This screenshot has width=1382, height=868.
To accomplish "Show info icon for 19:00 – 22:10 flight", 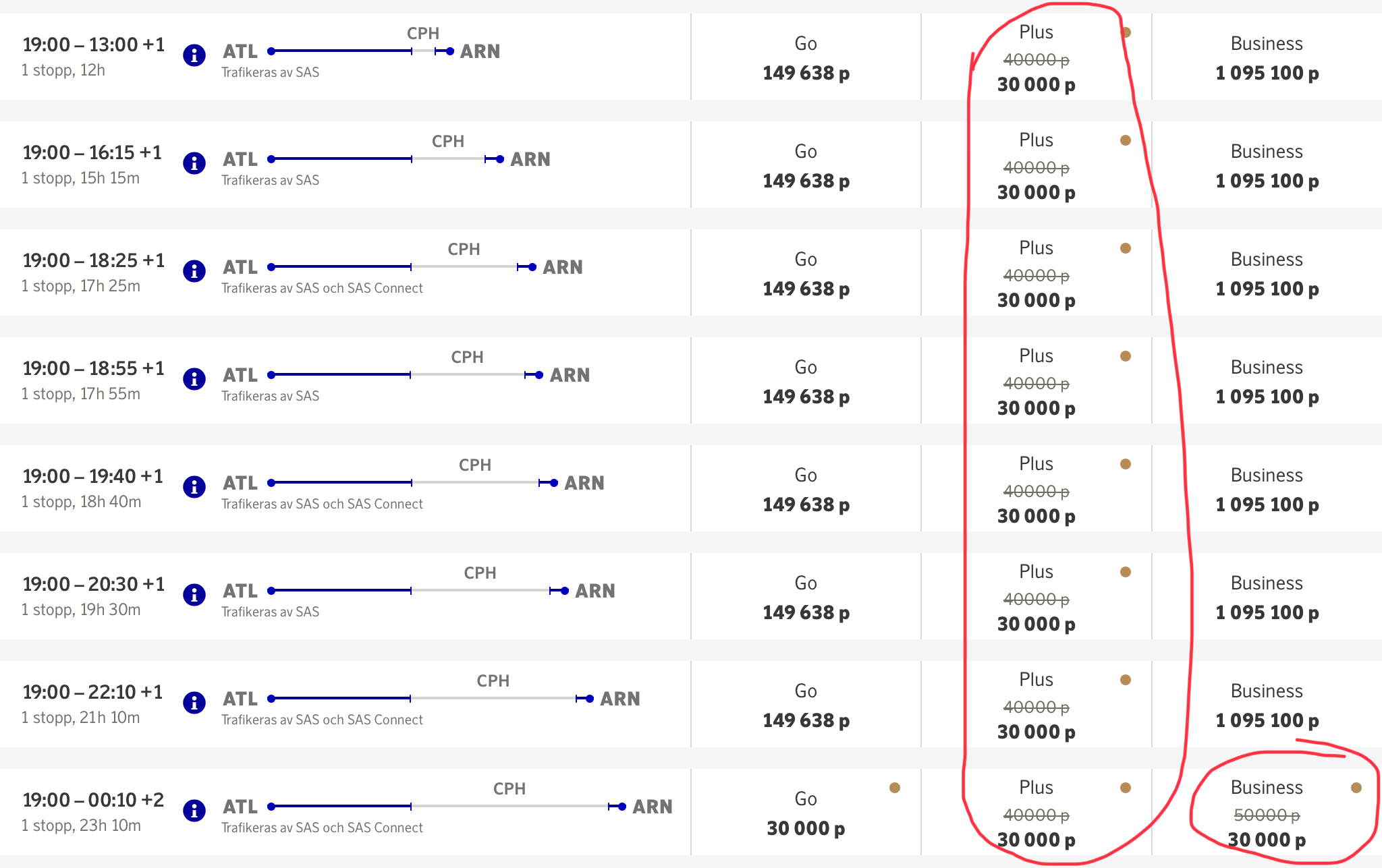I will click(x=194, y=702).
